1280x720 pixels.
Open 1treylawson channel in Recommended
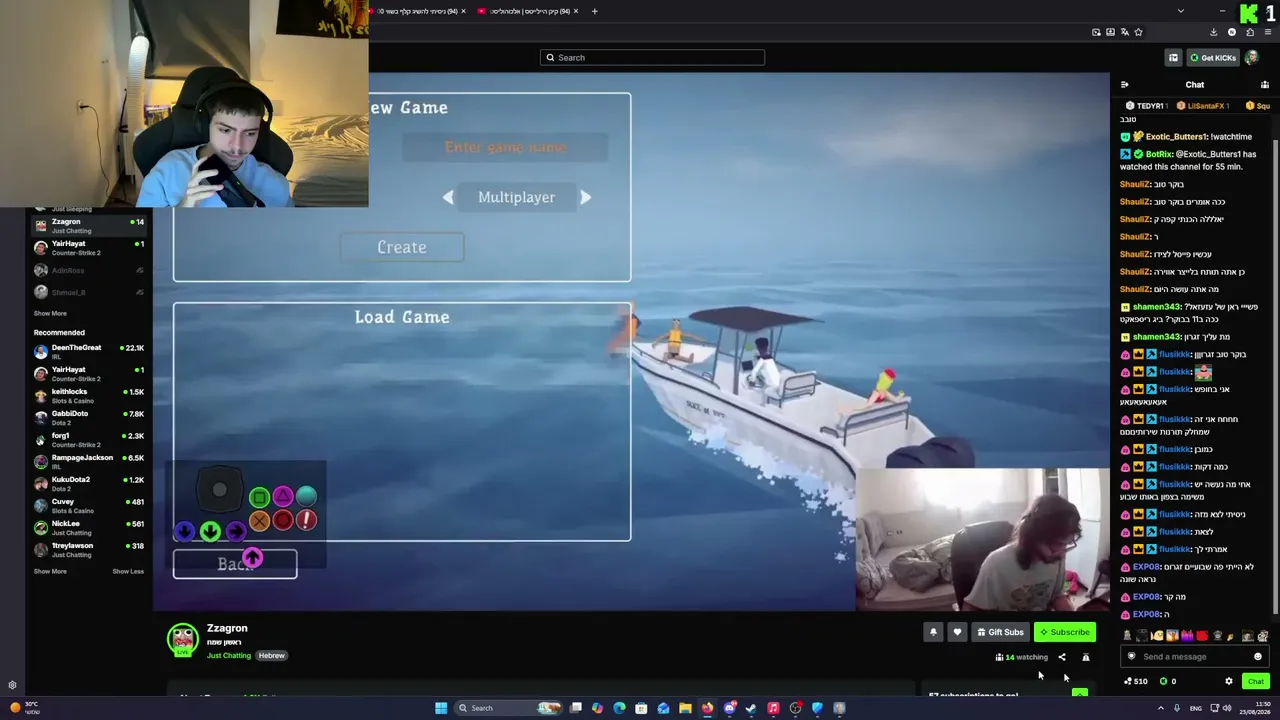point(89,548)
